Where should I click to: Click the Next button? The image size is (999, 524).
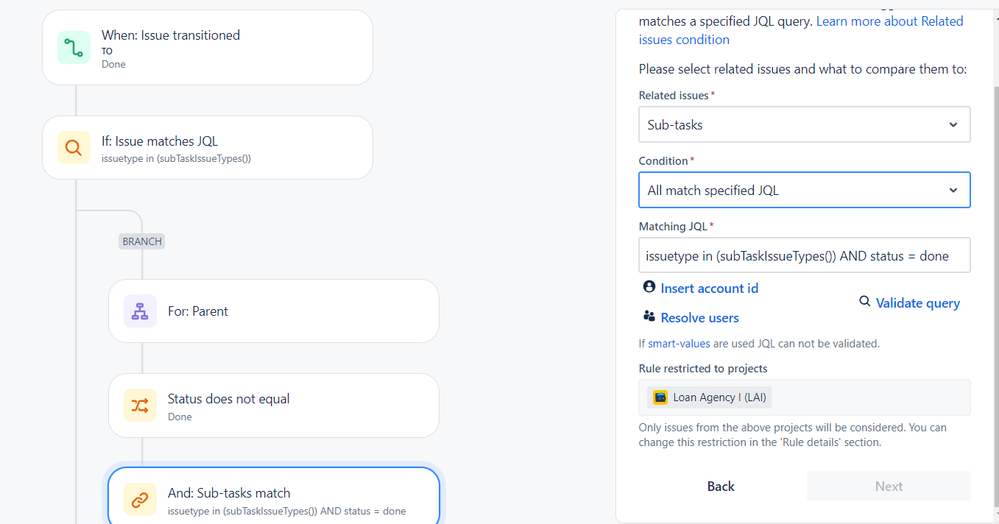pos(889,486)
